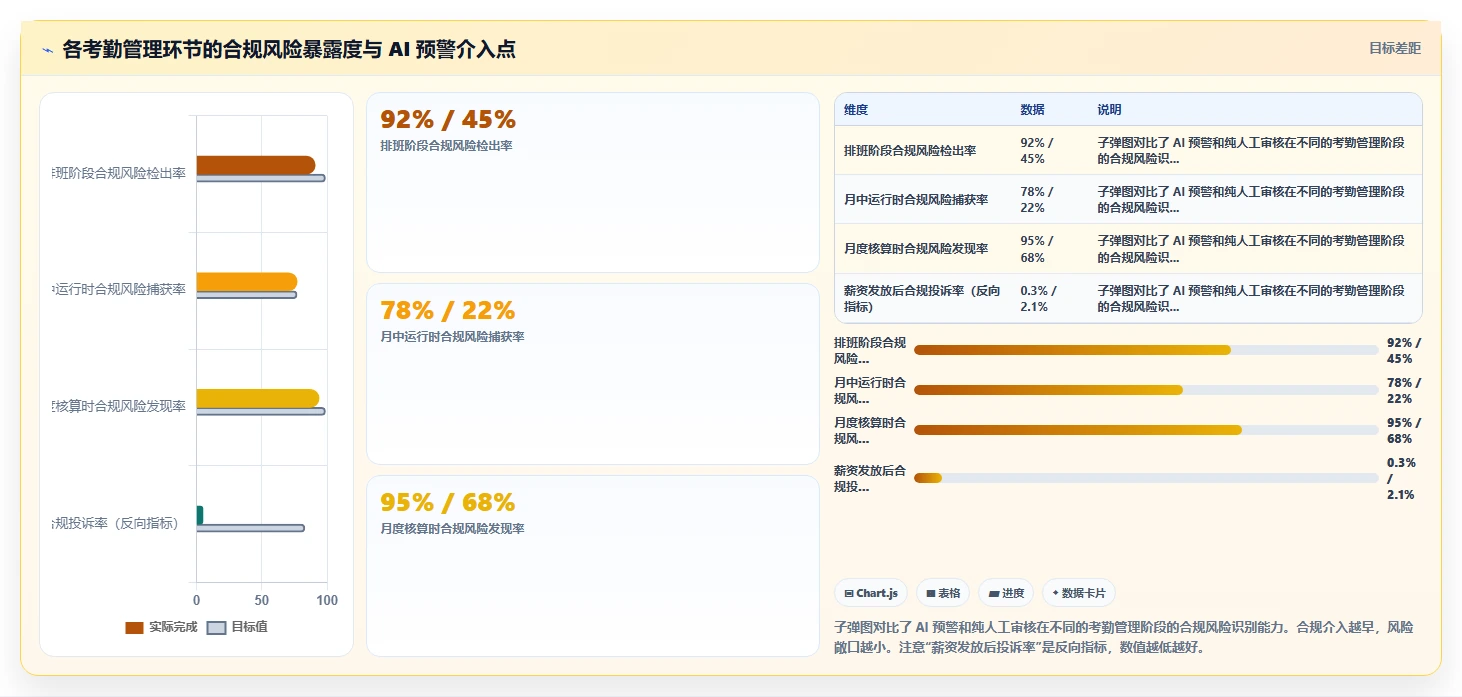Click the small green bar for 投诉率
This screenshot has height=697, width=1462.
[200, 515]
